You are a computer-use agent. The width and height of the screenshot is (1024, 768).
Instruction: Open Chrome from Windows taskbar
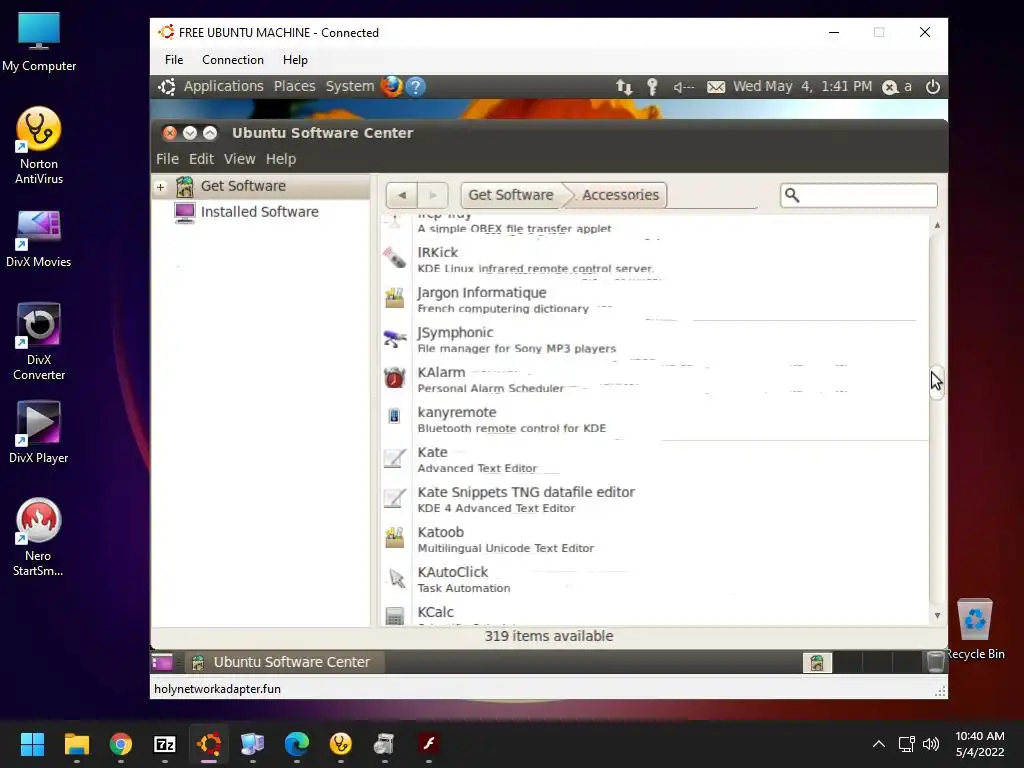(x=121, y=744)
